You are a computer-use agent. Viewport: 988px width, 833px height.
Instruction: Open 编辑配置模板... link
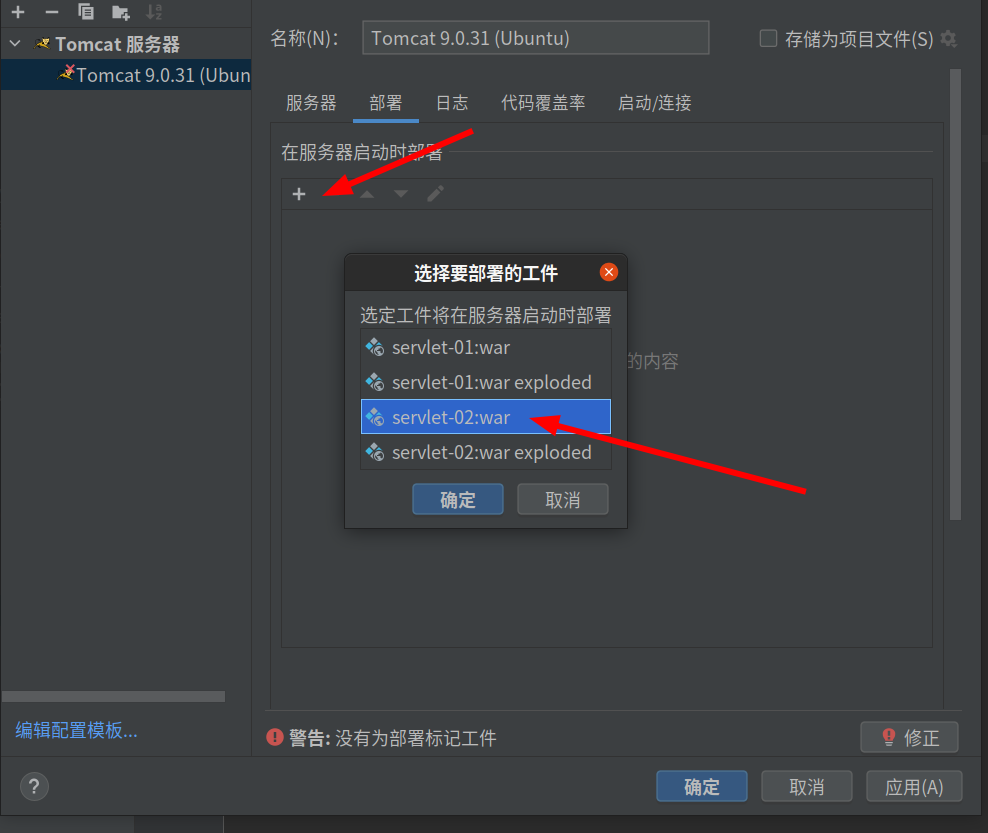coord(76,730)
